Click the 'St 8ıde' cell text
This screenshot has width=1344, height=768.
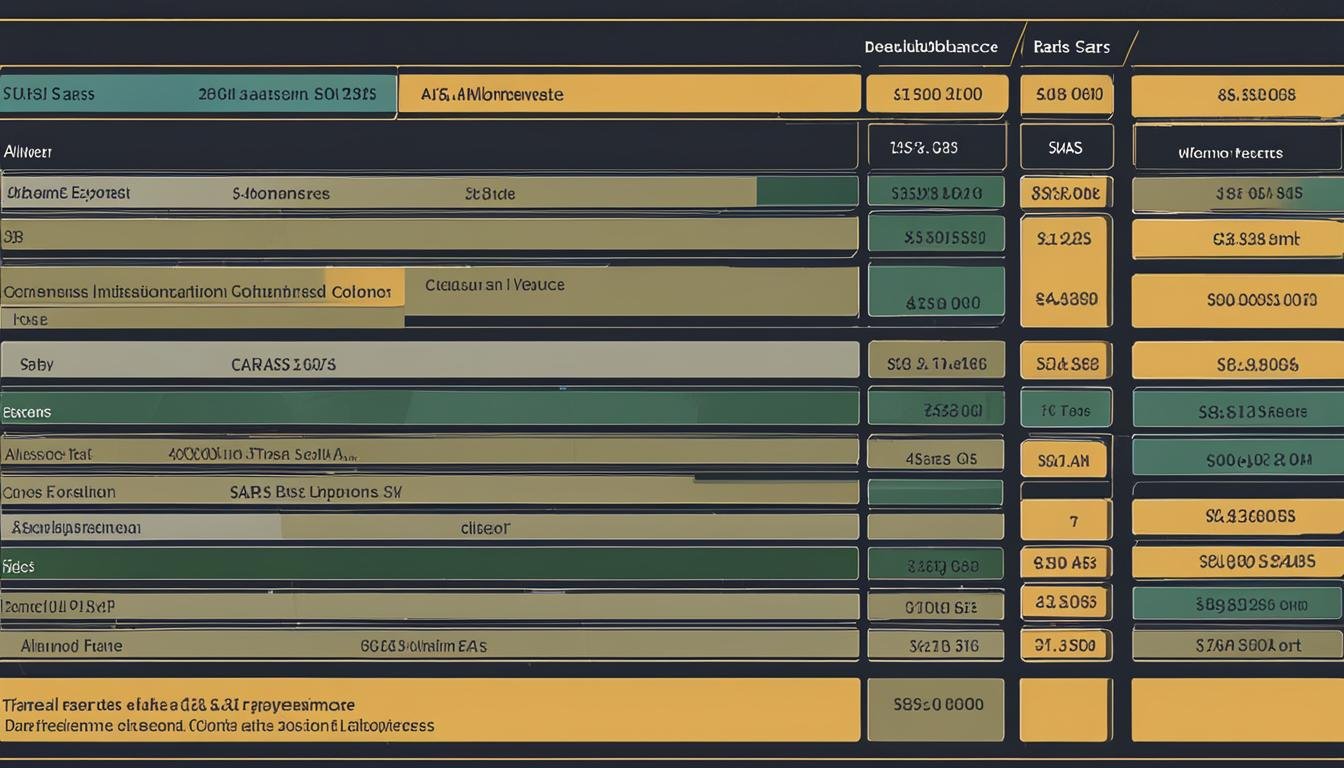[x=490, y=194]
